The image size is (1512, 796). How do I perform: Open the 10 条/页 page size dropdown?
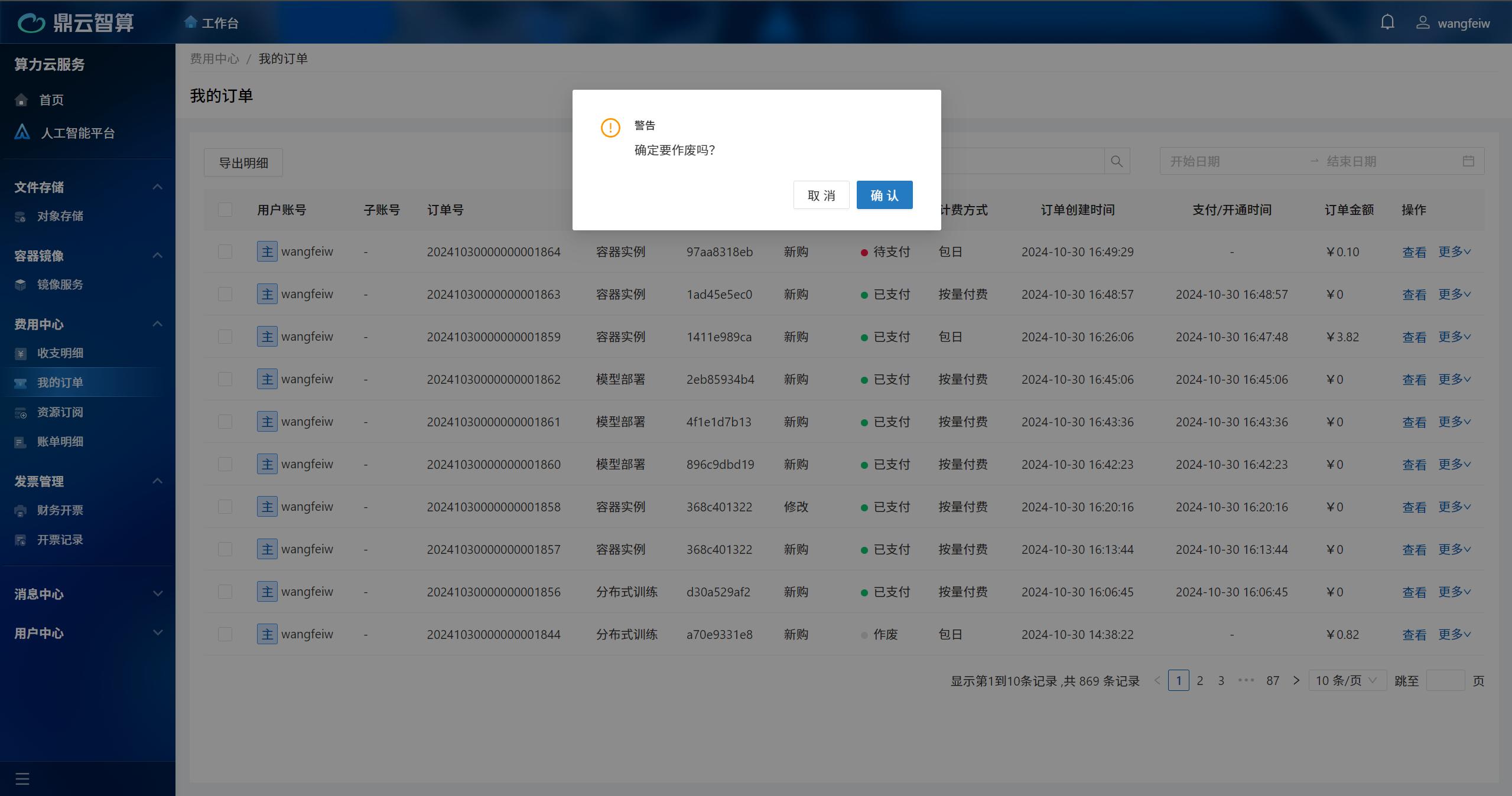[1347, 680]
